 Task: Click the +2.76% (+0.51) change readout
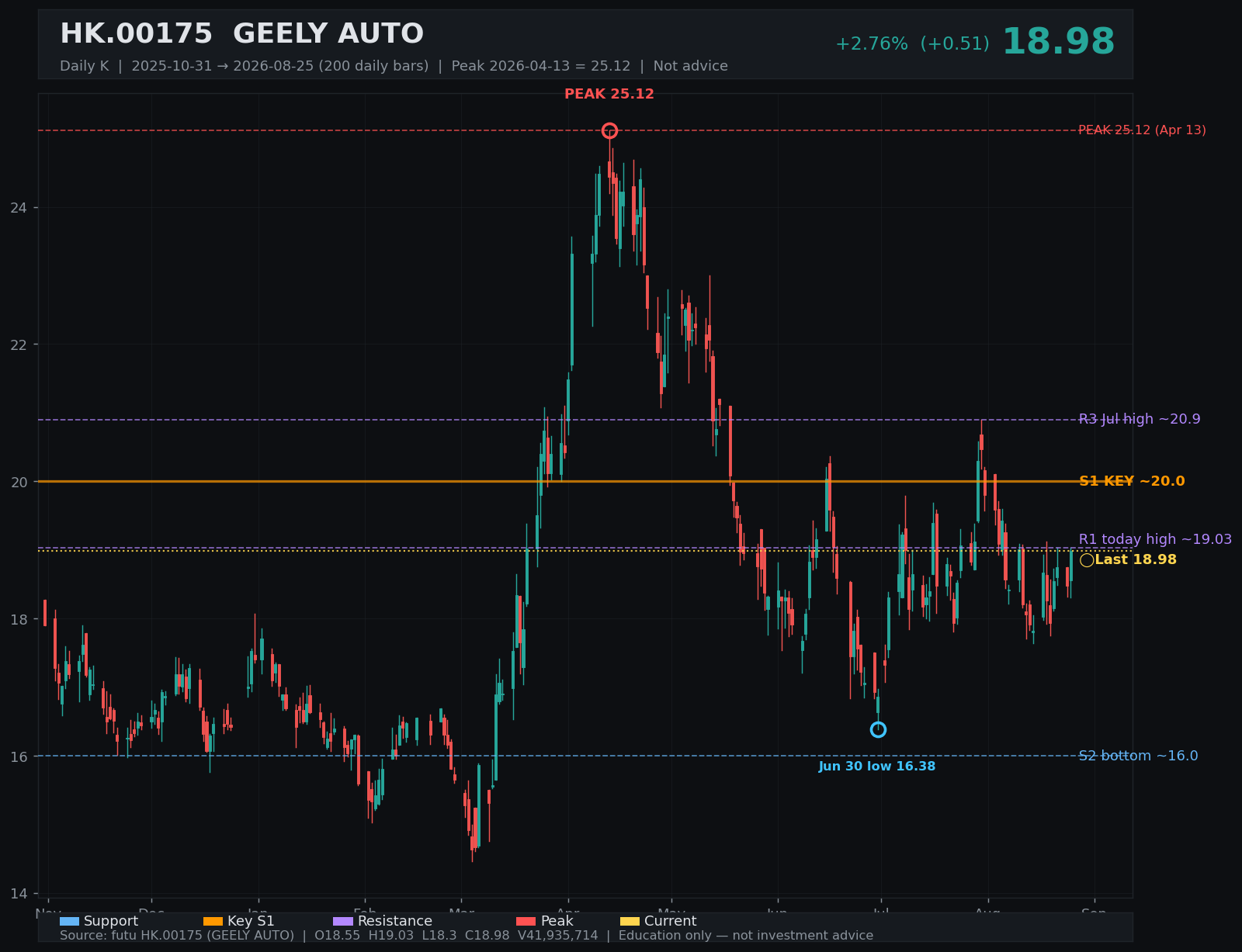point(912,44)
